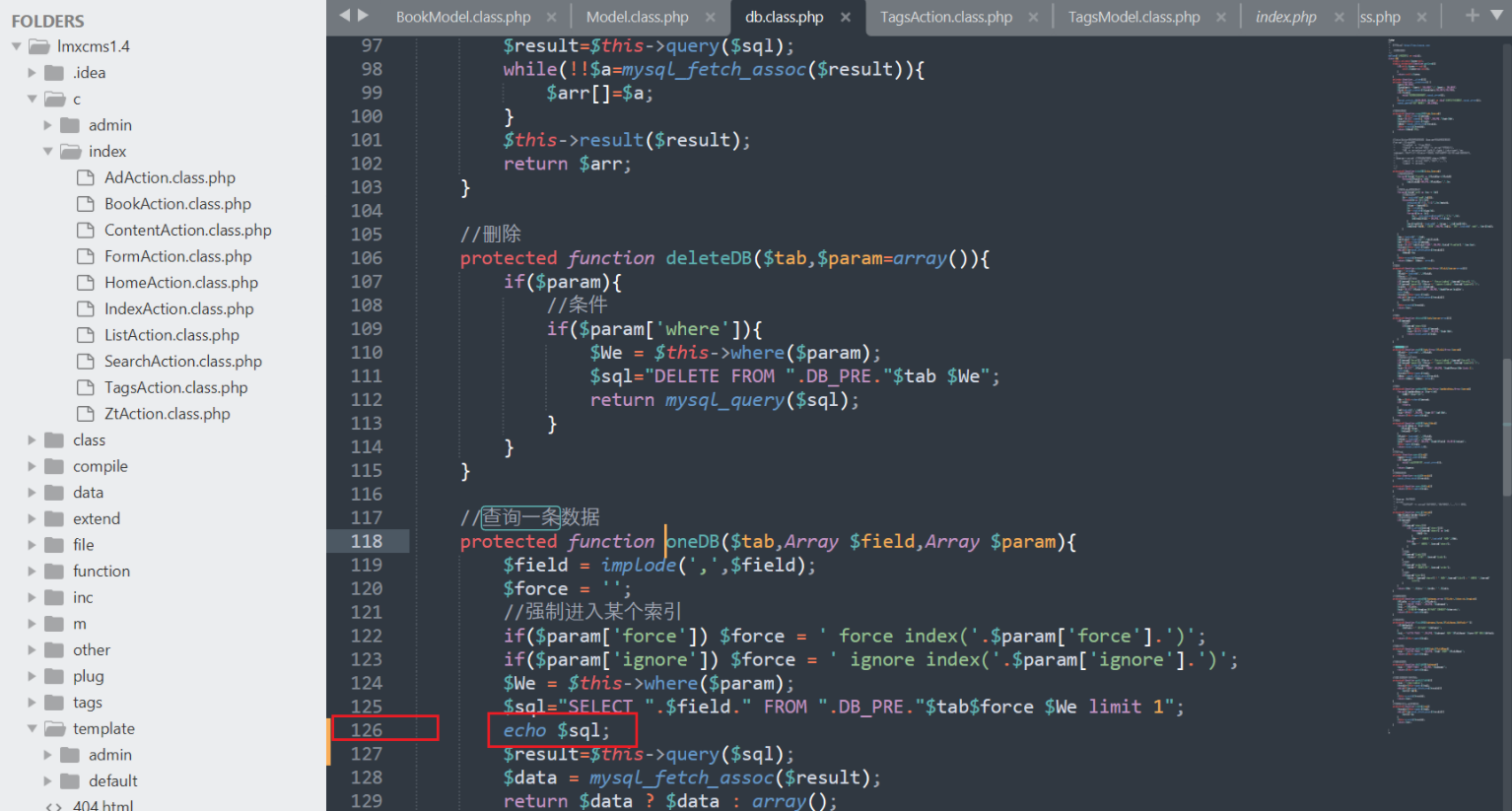Click folder icon of compile
The width and height of the screenshot is (1512, 811).
[x=55, y=466]
